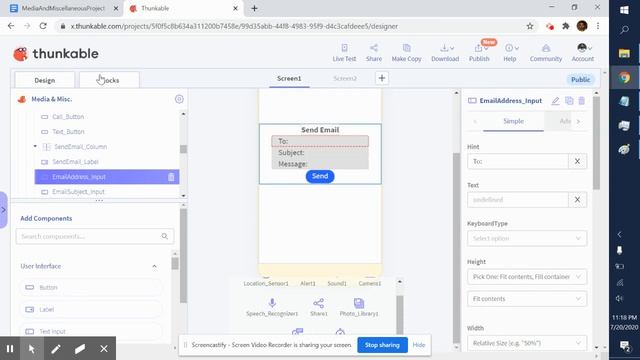Open Windows Start menu
640x360 pixels.
coord(624,10)
